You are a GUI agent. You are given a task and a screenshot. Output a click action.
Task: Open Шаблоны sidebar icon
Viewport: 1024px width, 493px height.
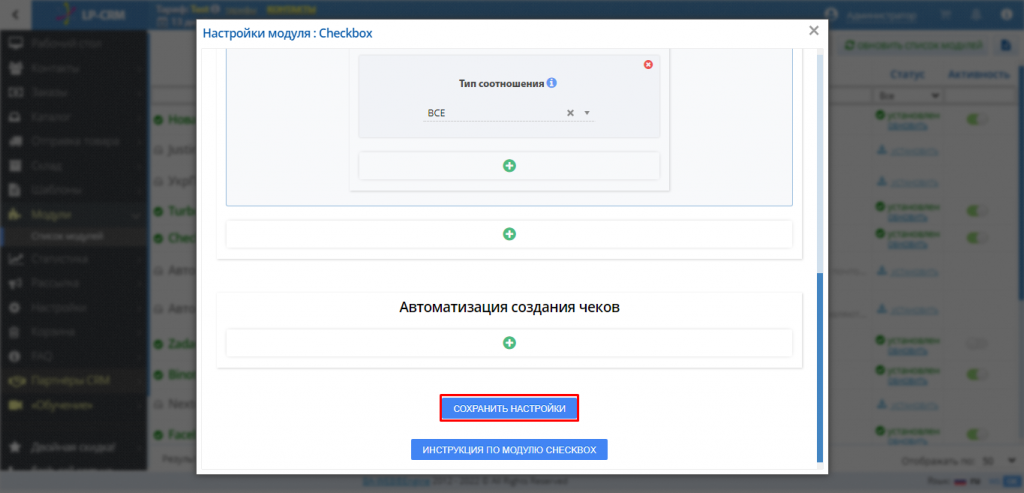16,190
